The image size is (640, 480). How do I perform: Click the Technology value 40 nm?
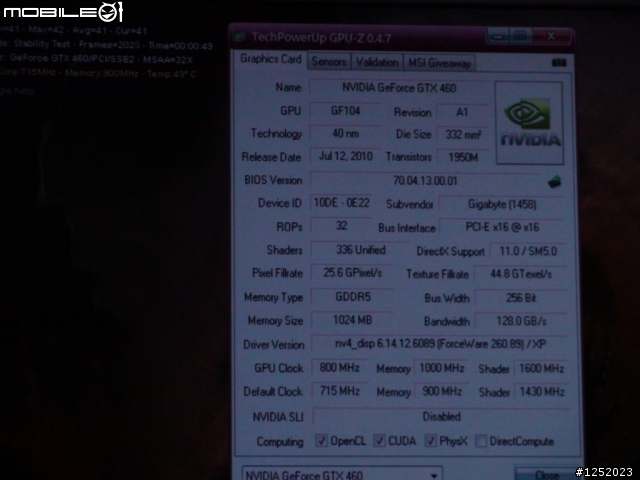(x=345, y=133)
